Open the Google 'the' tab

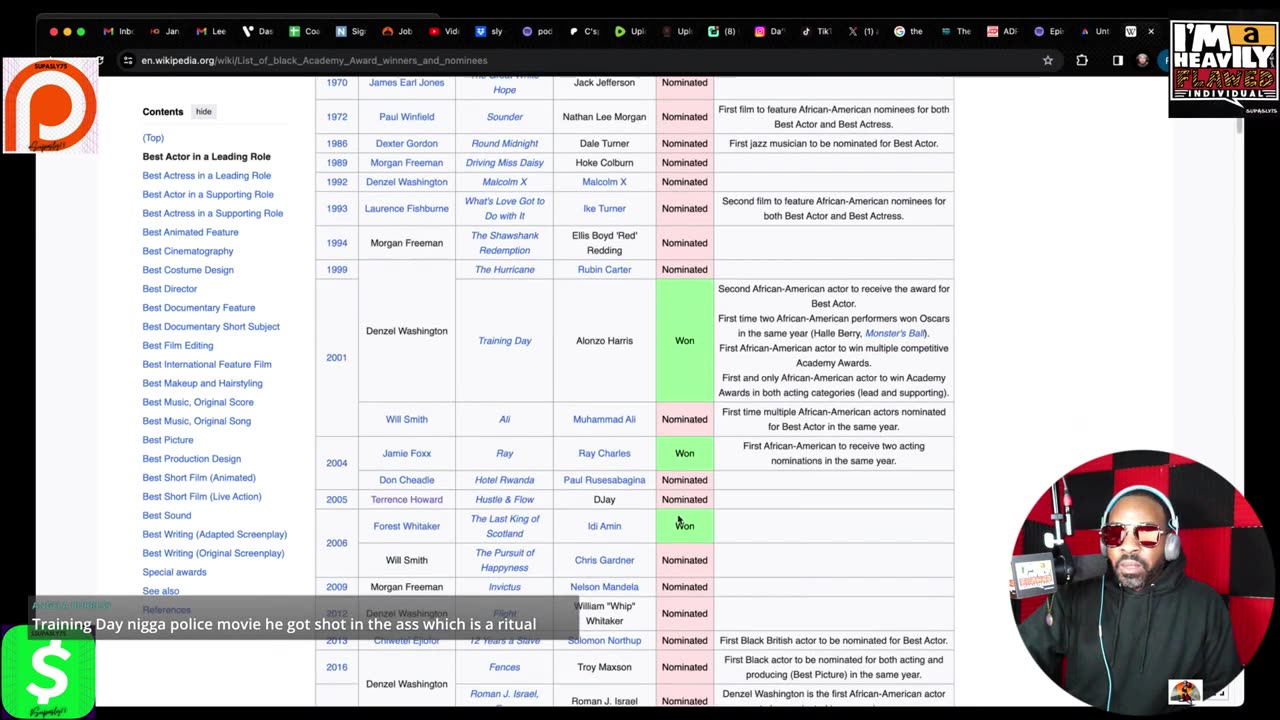click(908, 31)
